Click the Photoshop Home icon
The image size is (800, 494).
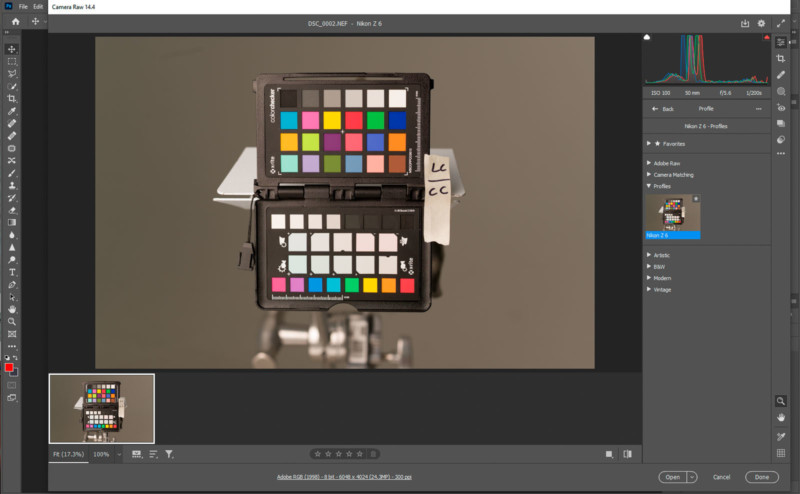(x=16, y=21)
